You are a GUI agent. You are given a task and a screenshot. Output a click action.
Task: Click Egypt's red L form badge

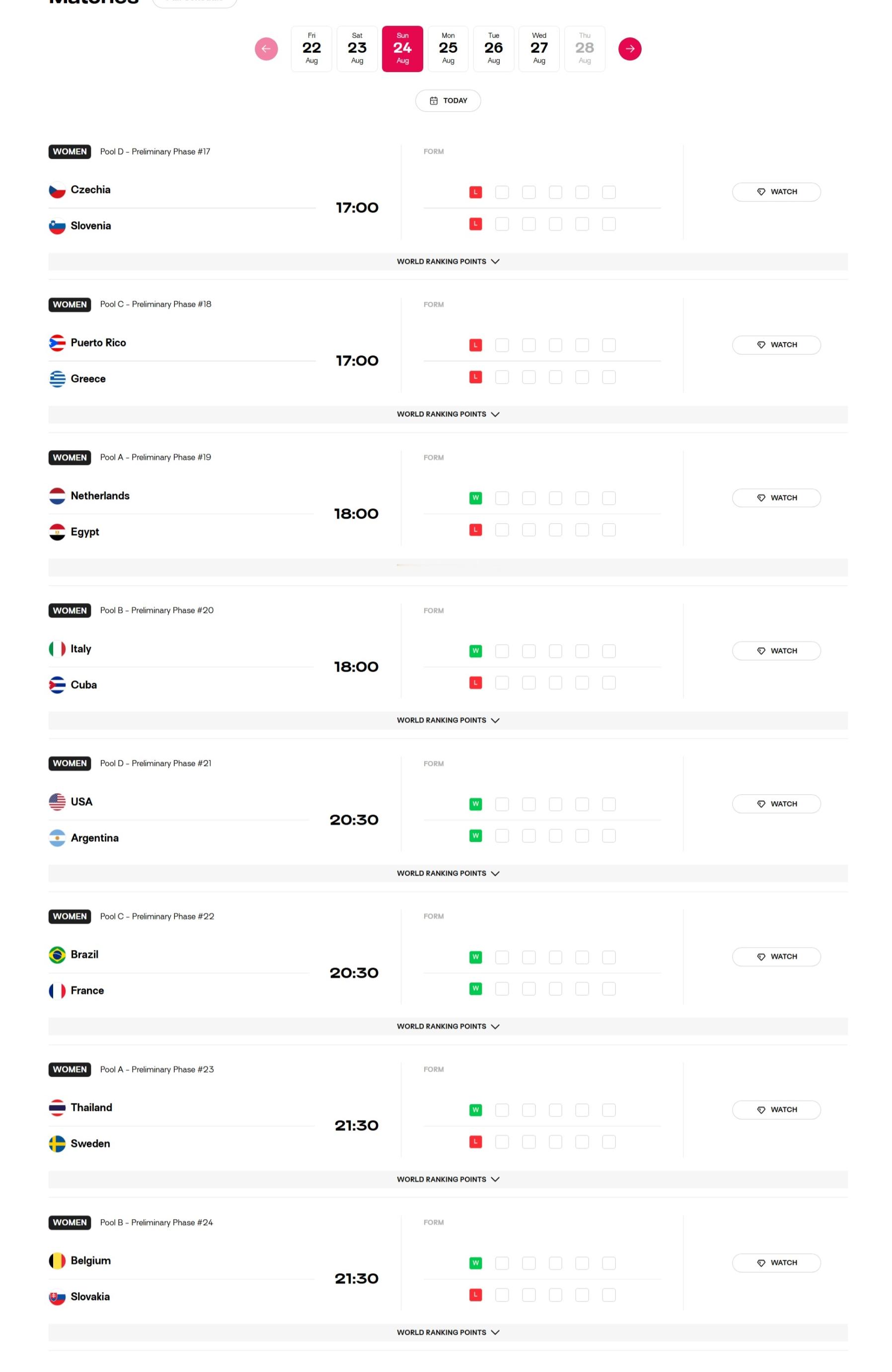(x=475, y=530)
